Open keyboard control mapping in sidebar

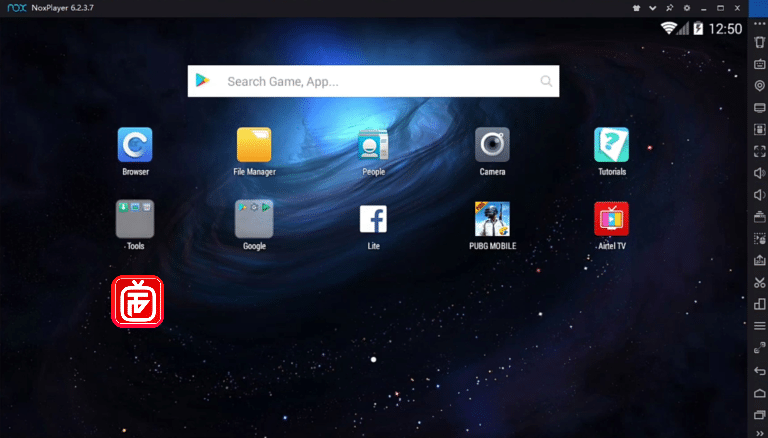coord(760,64)
